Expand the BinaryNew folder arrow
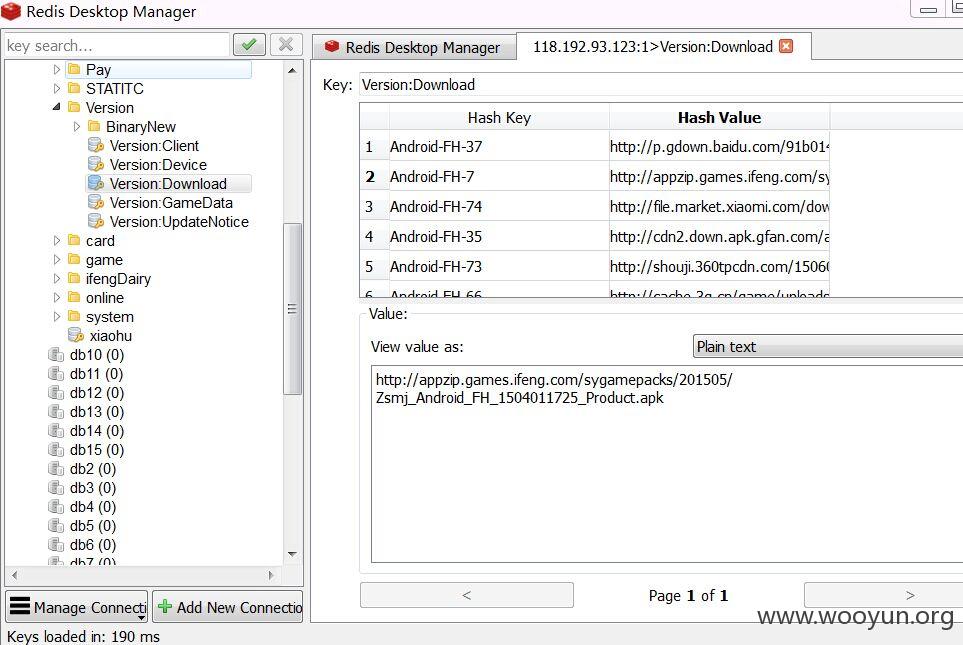The height and width of the screenshot is (645, 963). 76,126
